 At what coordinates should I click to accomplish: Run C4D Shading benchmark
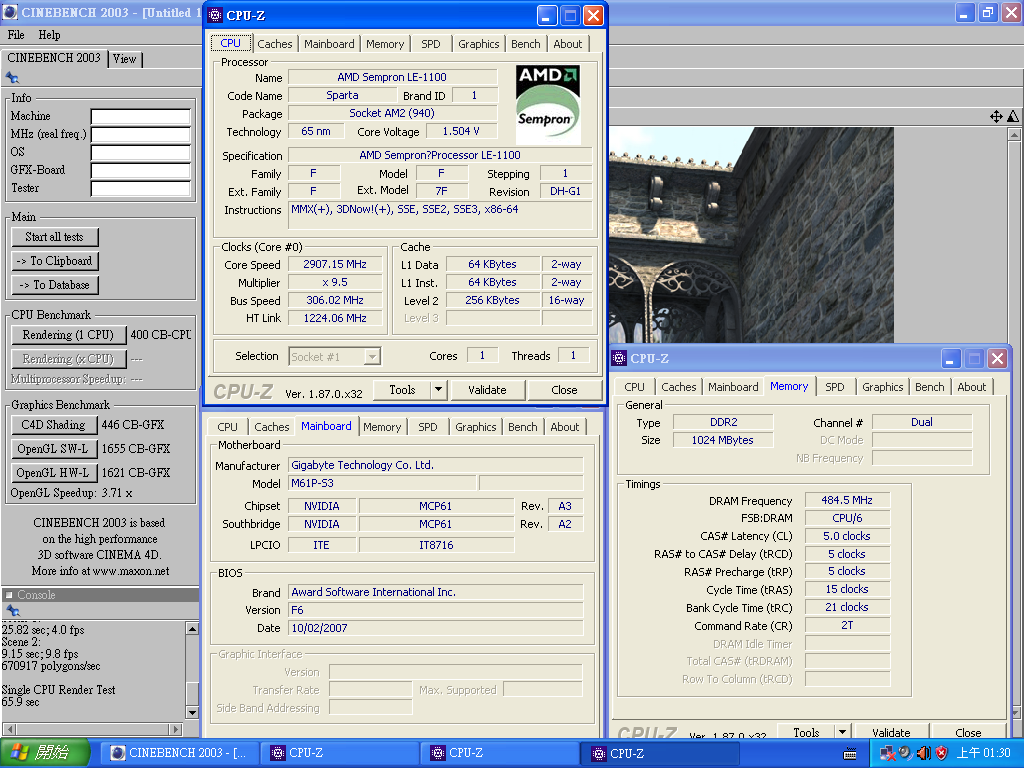54,425
